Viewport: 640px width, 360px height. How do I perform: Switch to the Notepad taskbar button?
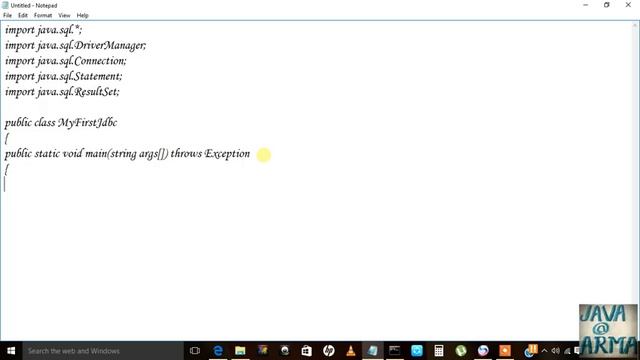(x=373, y=351)
